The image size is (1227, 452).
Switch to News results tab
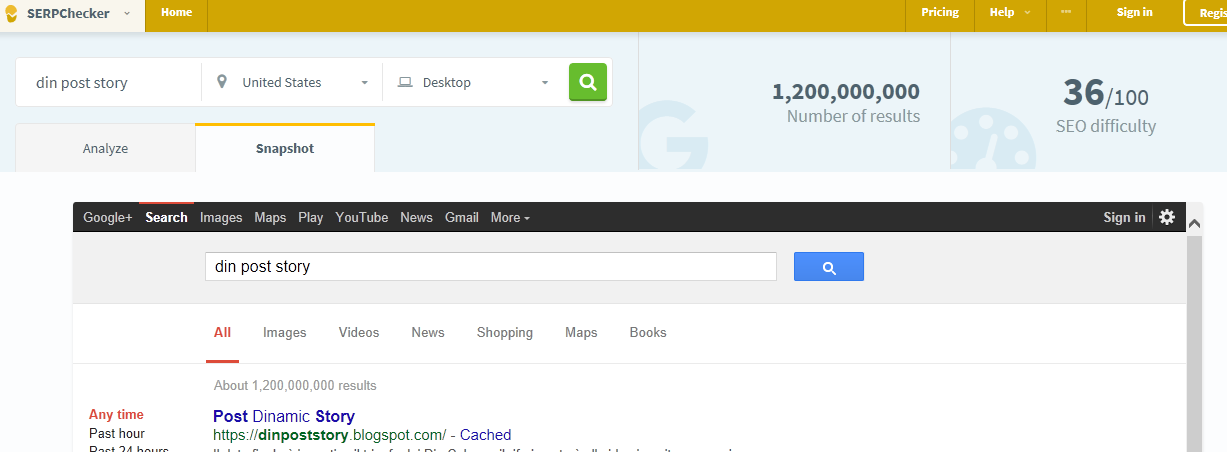[x=428, y=332]
